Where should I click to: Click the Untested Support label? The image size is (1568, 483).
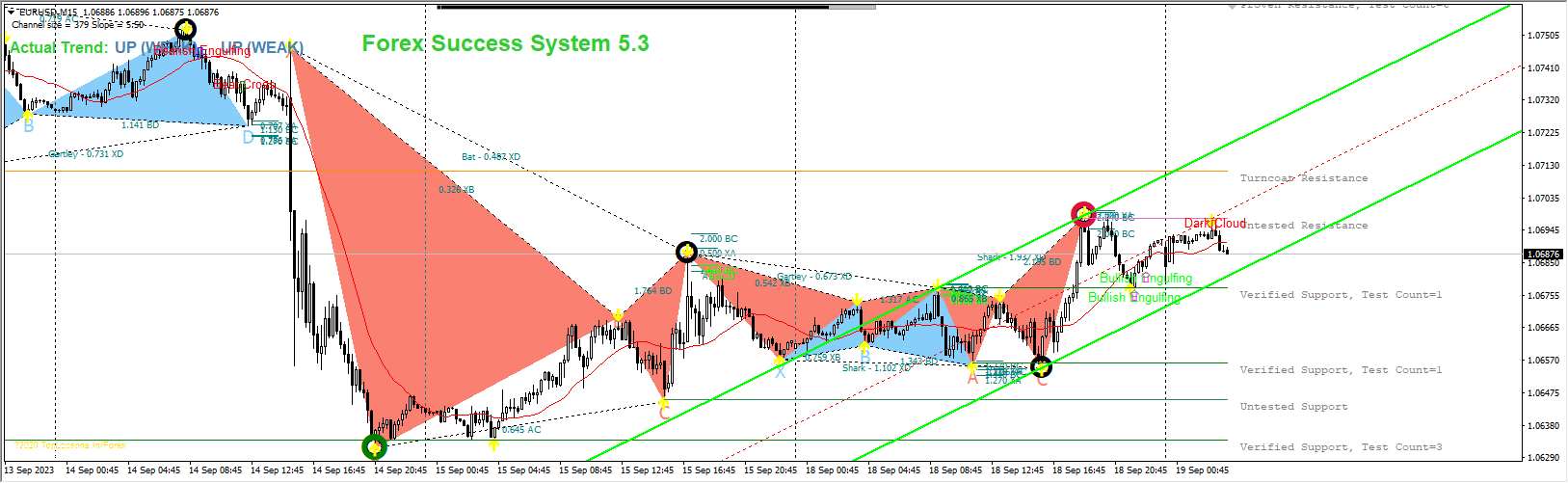(x=1293, y=407)
